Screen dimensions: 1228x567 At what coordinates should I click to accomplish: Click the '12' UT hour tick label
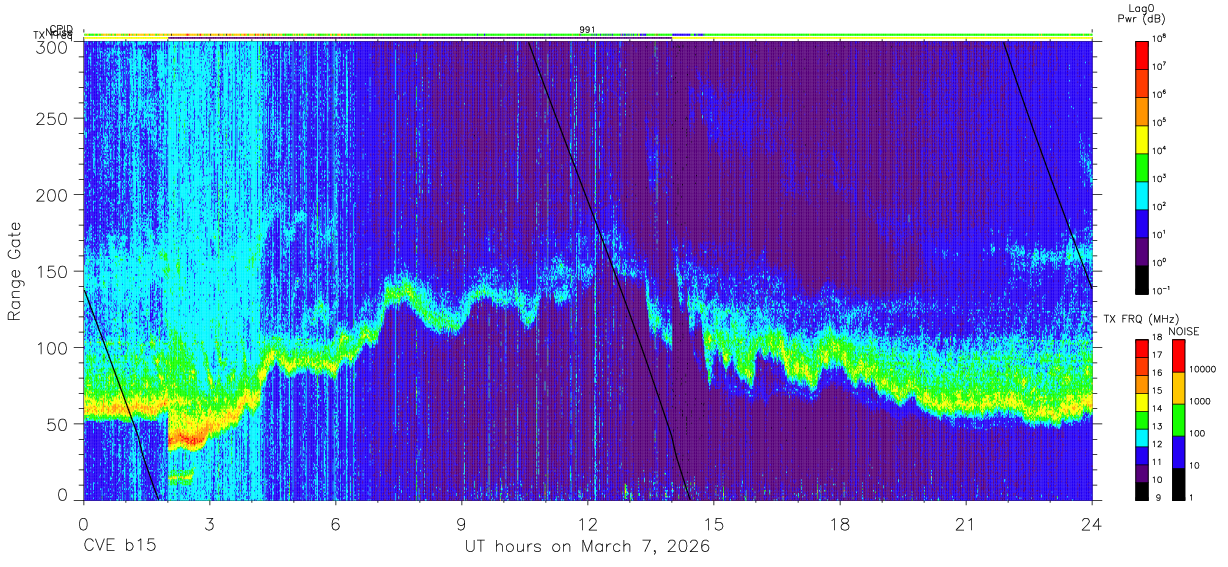point(588,523)
